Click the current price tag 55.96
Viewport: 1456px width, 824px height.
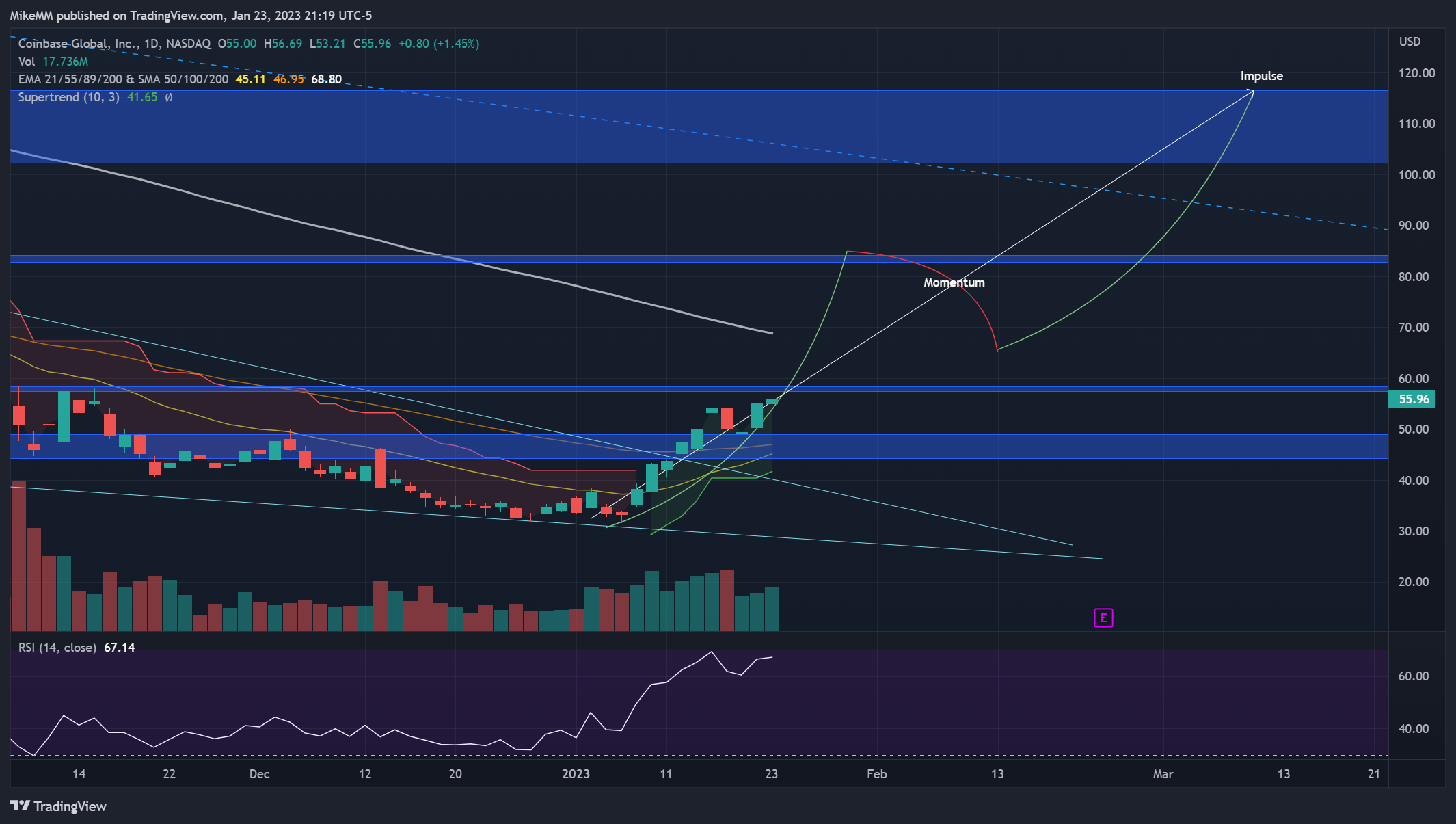1413,399
